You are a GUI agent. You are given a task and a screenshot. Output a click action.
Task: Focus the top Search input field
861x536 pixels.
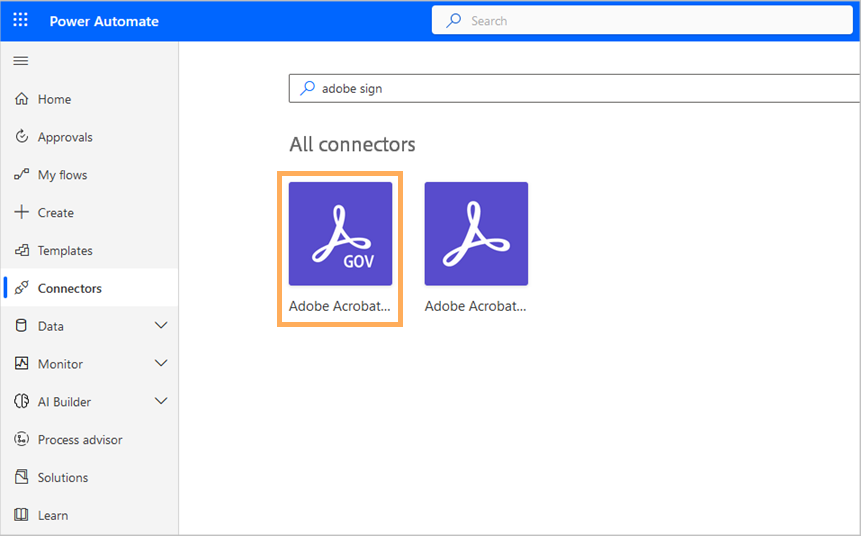click(642, 21)
